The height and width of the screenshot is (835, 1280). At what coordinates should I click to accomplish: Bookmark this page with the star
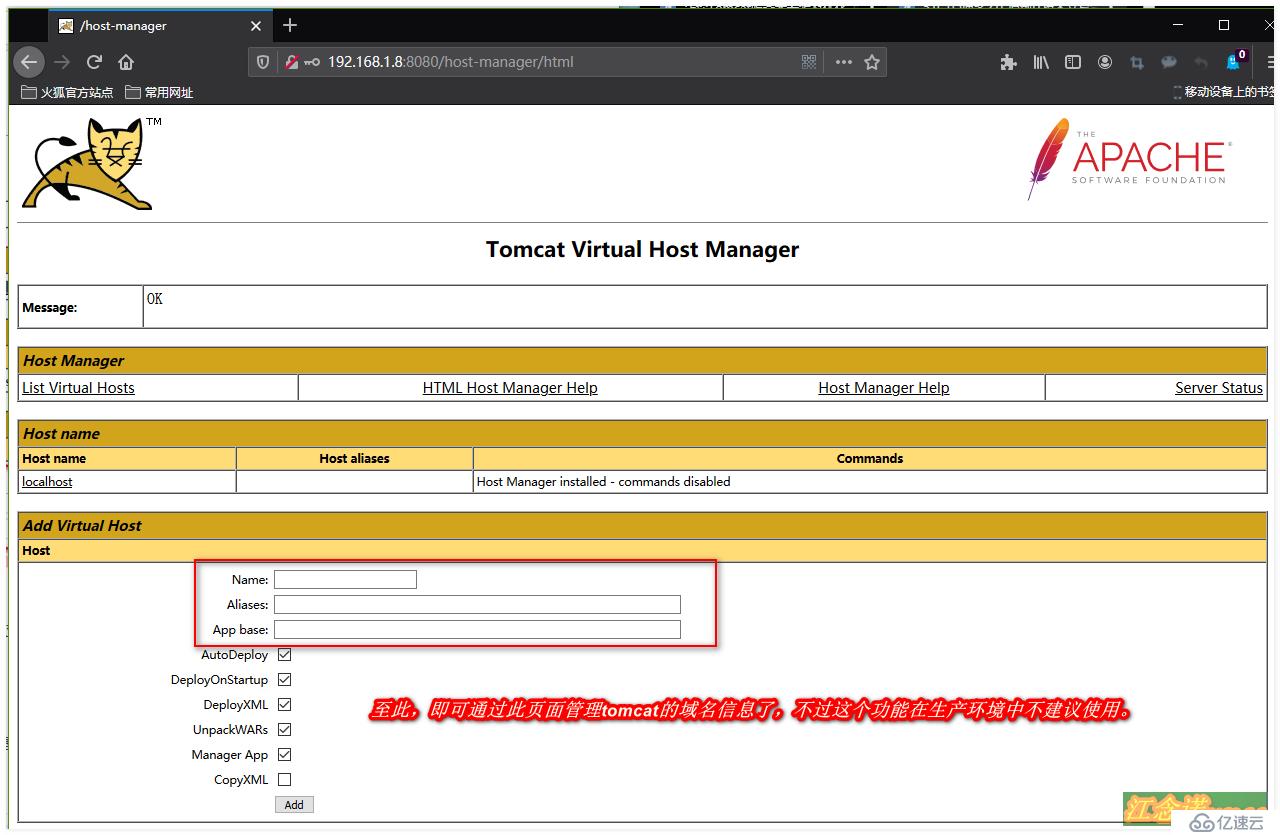pyautogui.click(x=872, y=62)
